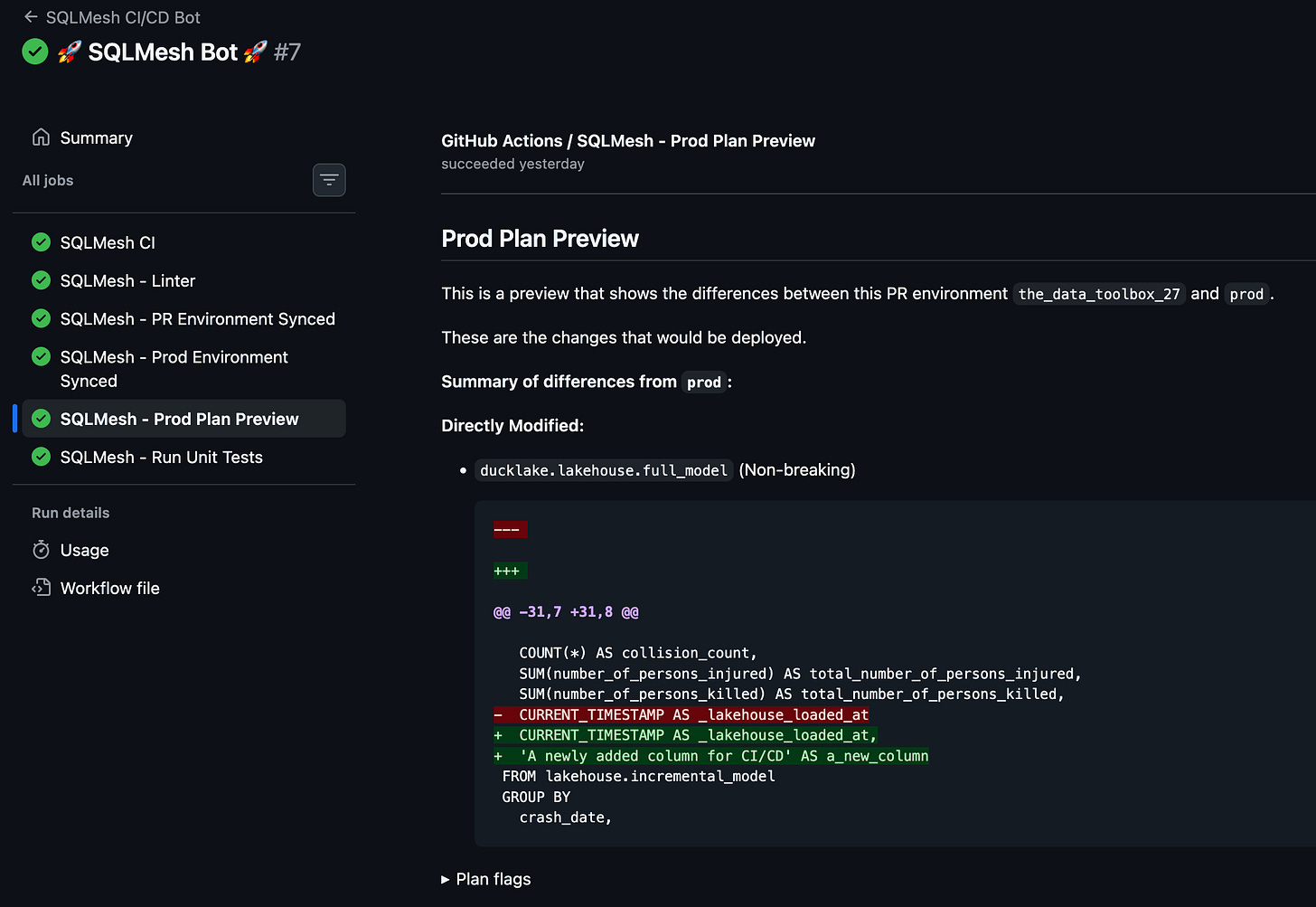
Task: Click check icon beside Prod Plan Preview
Action: [41, 419]
